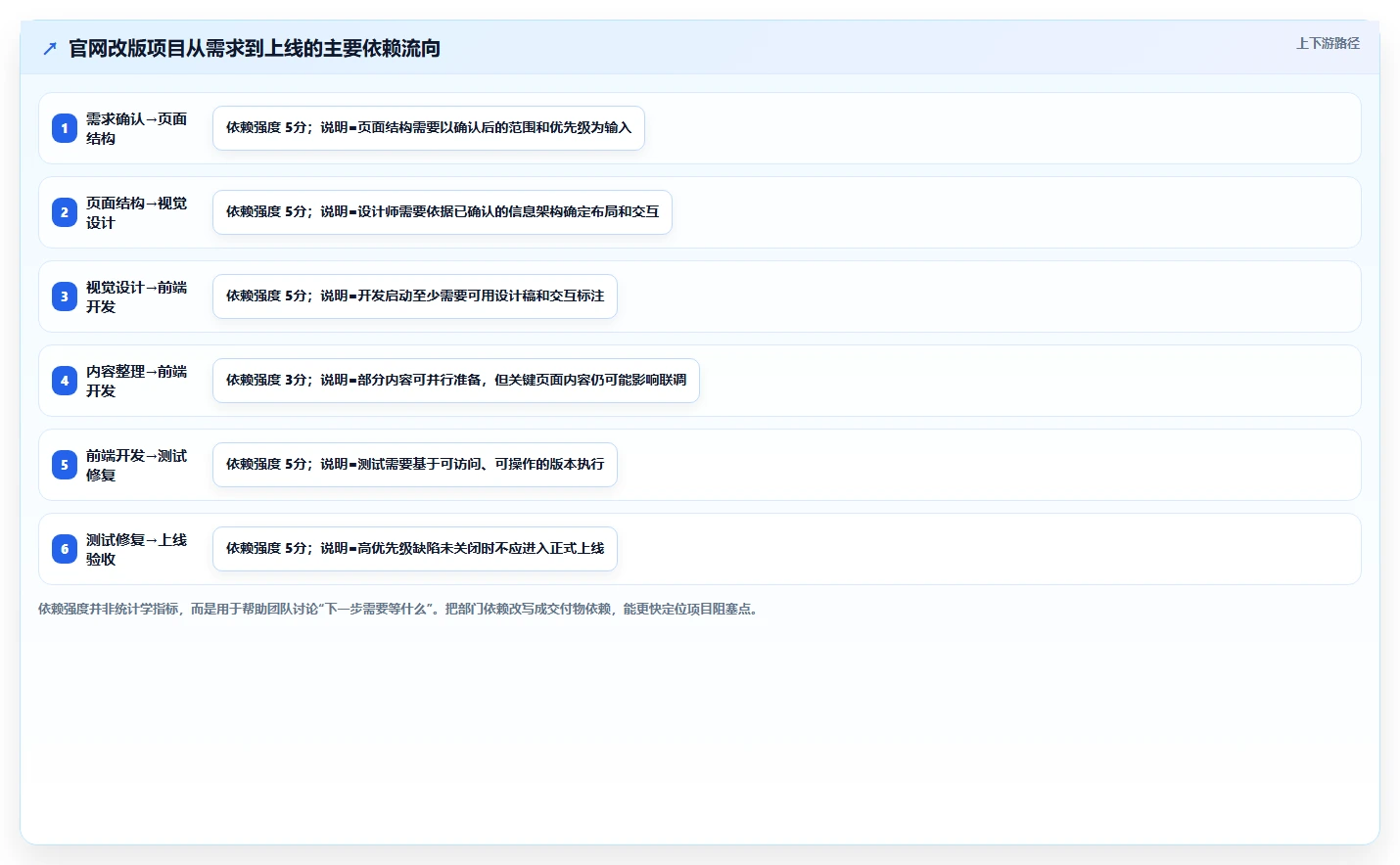Open the note about 开发启动至少需要可用设计稿
The width and height of the screenshot is (1400, 865).
[415, 296]
